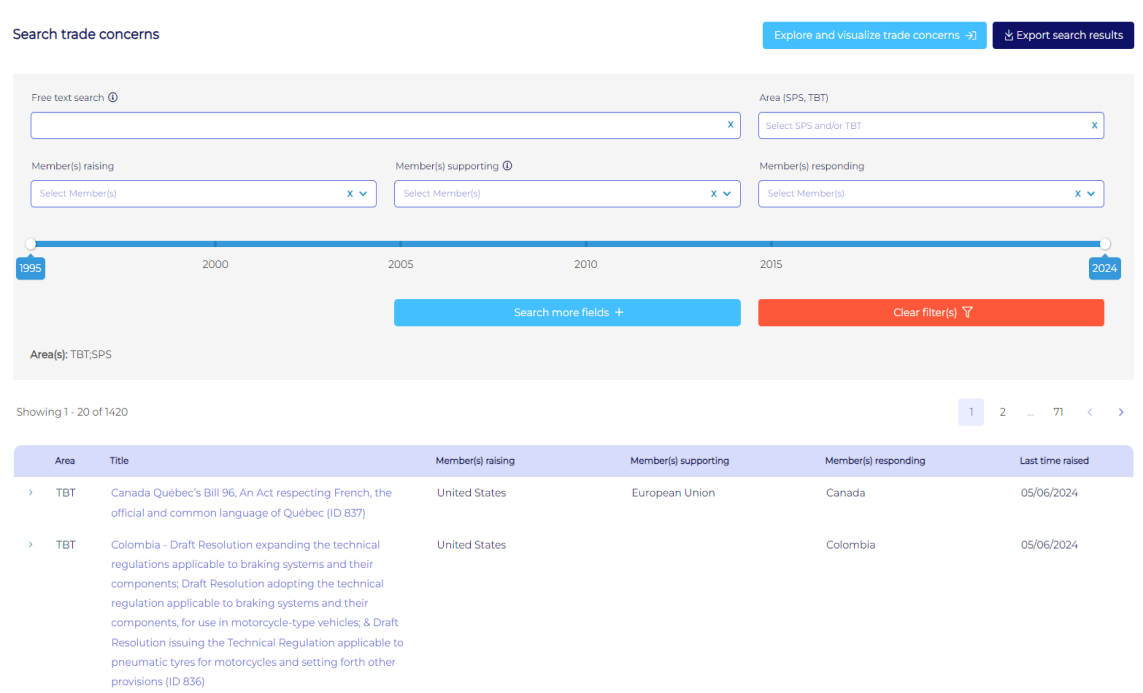The width and height of the screenshot is (1143, 693).
Task: Open the Member(s) responding dropdown arrow
Action: pos(1091,194)
